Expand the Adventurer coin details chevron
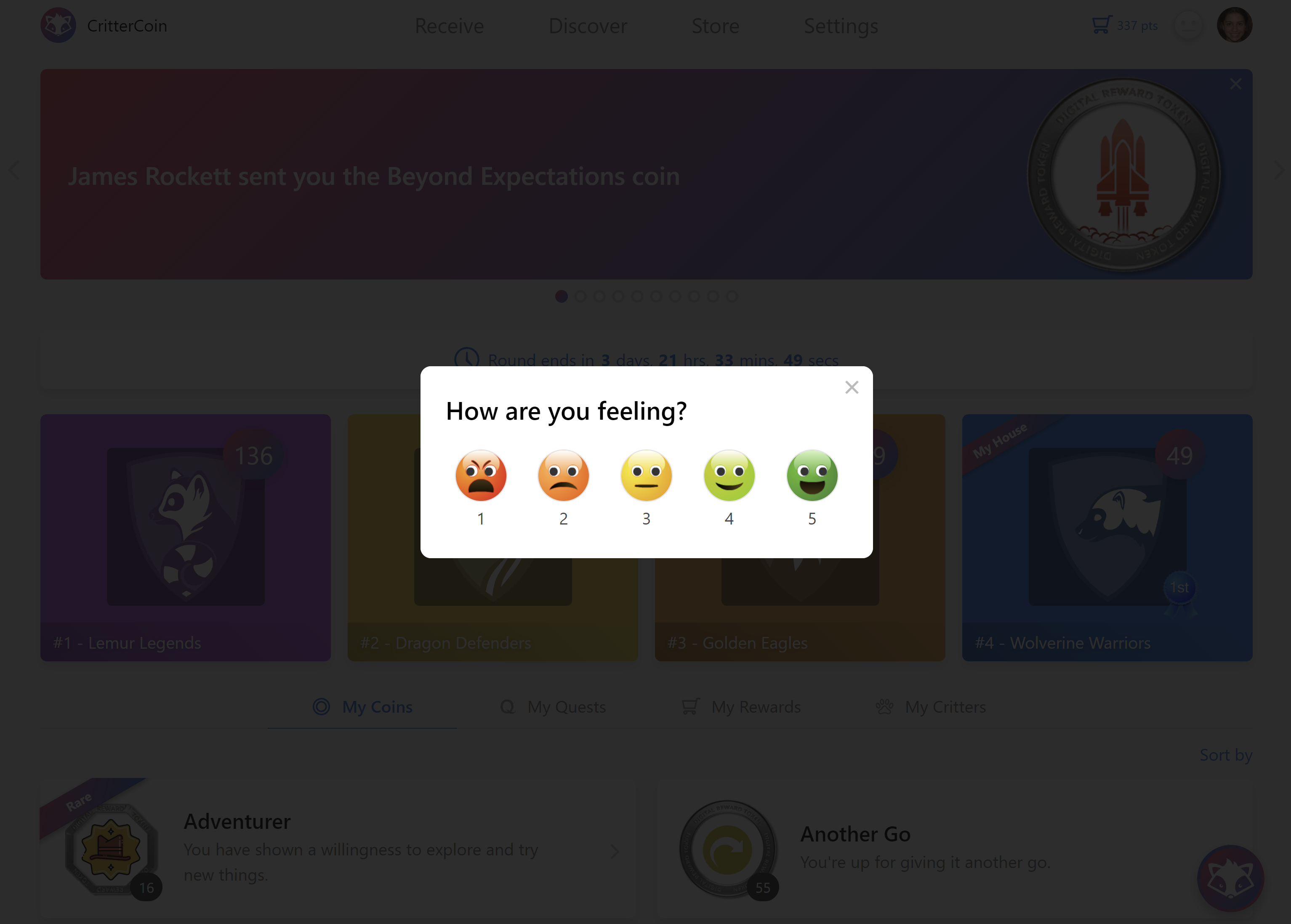Image resolution: width=1291 pixels, height=924 pixels. [x=615, y=851]
